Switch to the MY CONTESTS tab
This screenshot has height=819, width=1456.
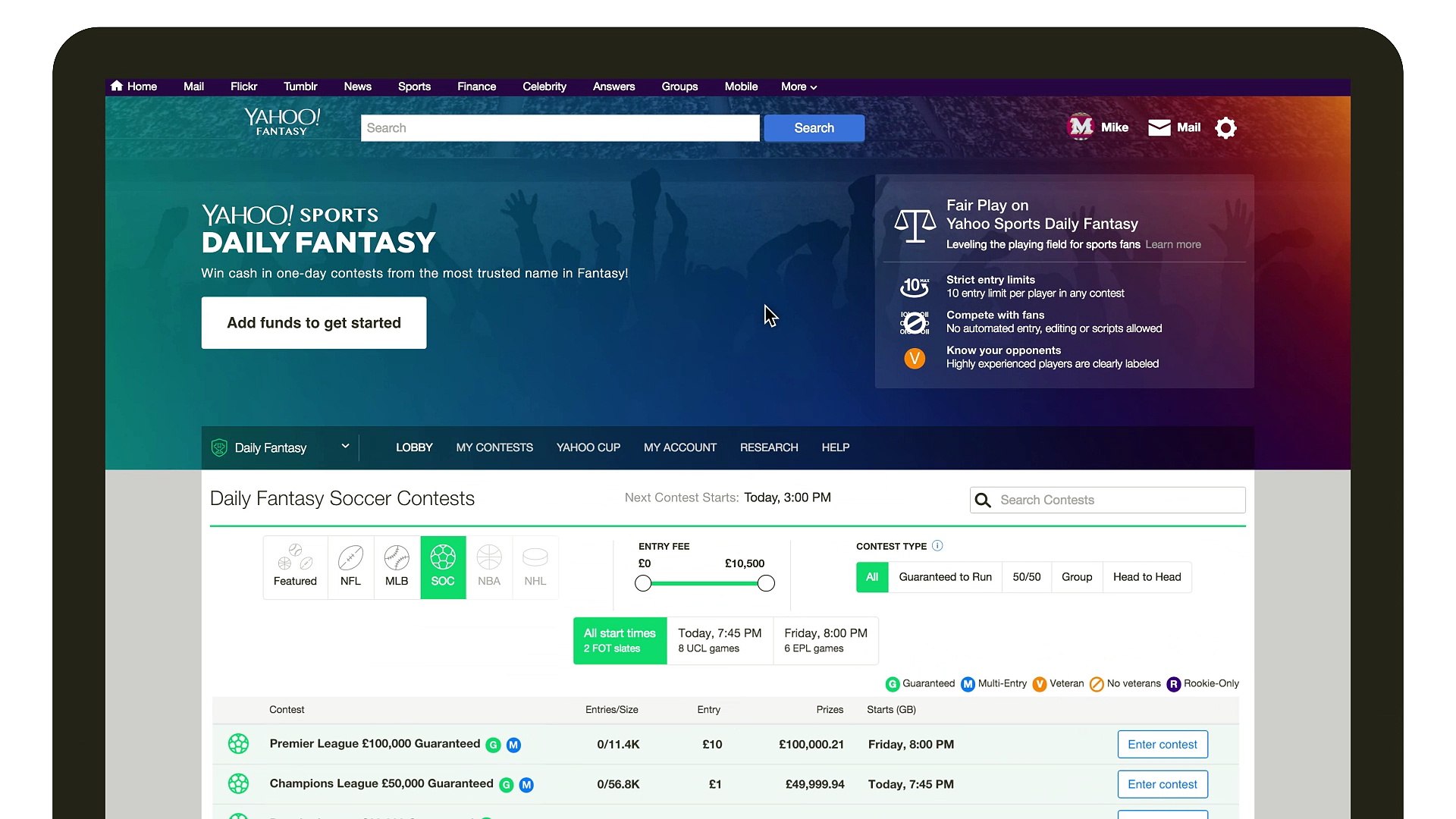pyautogui.click(x=494, y=447)
